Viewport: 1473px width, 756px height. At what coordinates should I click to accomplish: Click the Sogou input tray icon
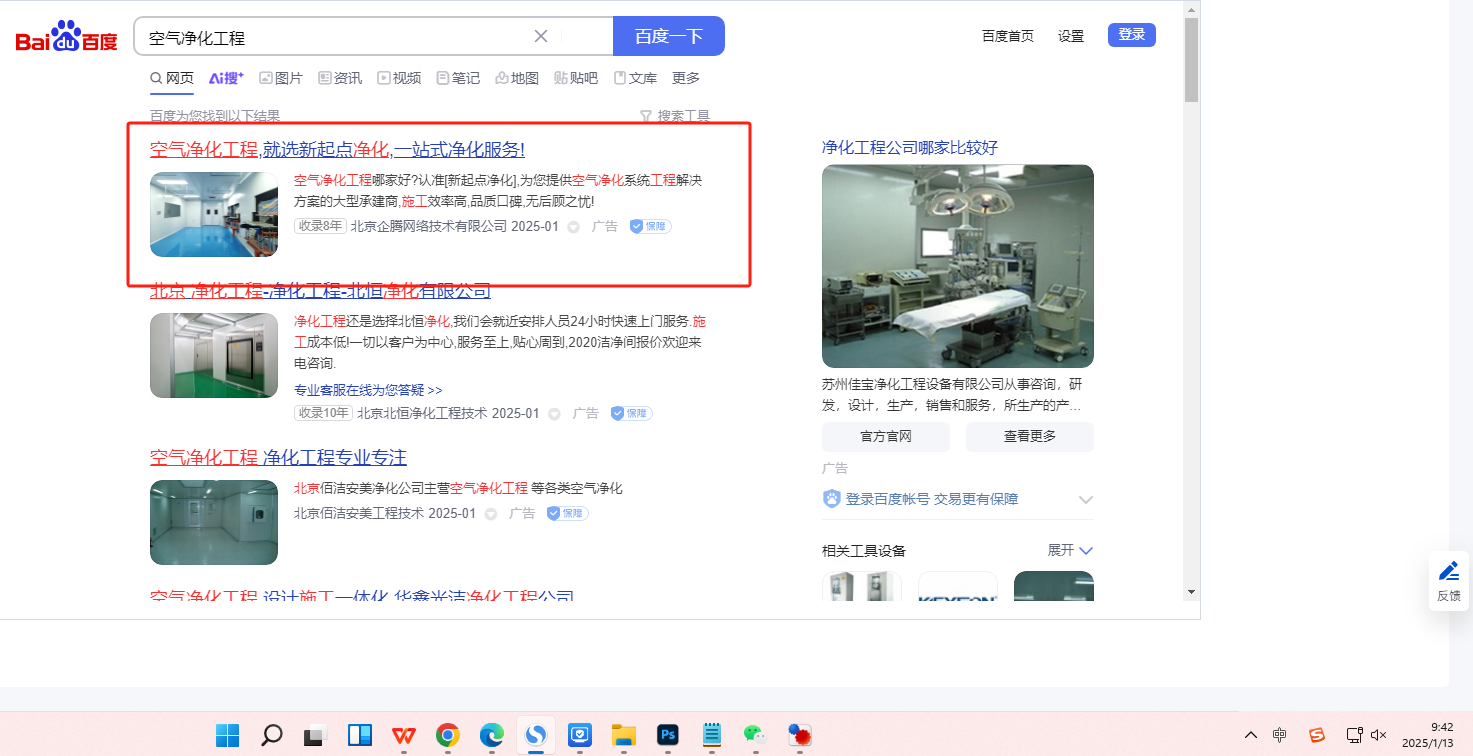[x=1317, y=735]
